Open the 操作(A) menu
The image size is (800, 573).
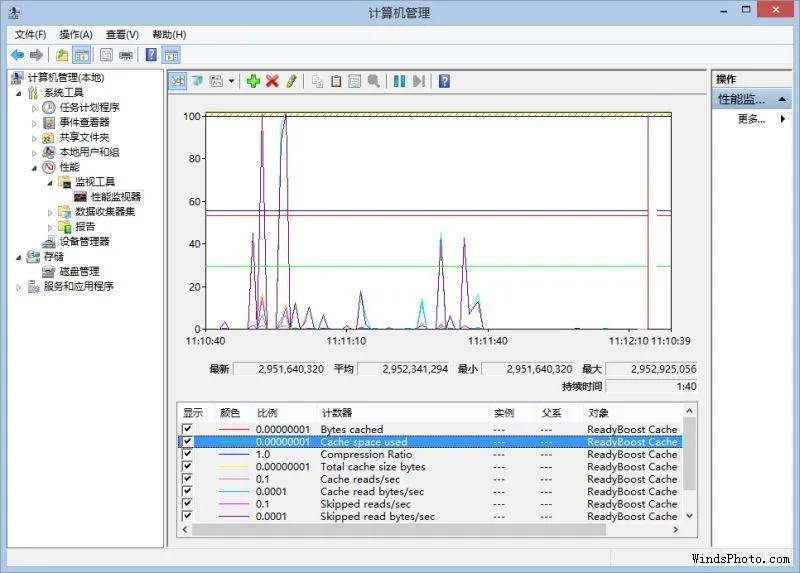(x=76, y=34)
